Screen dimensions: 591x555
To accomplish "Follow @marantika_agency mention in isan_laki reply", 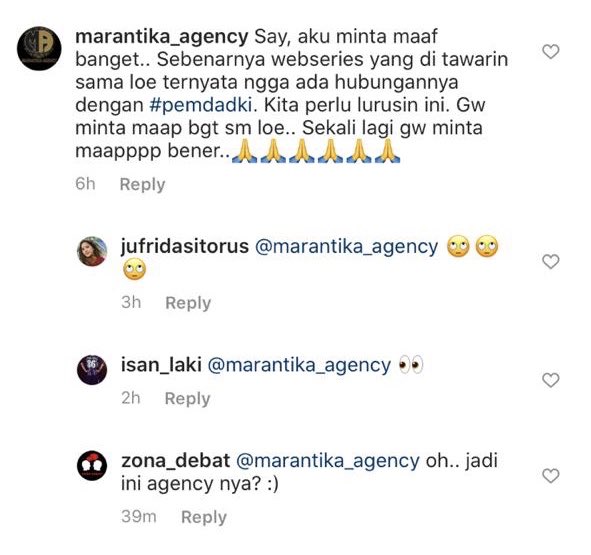I will coord(299,366).
